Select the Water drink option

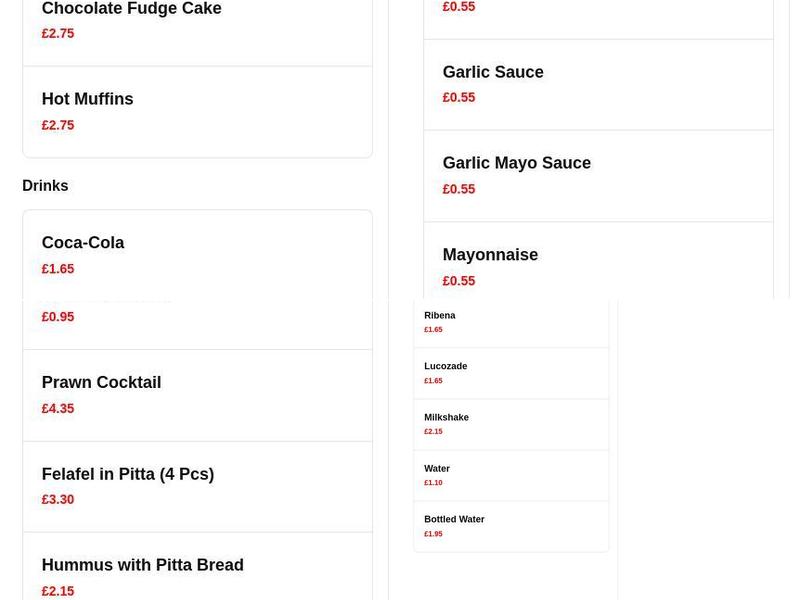click(x=436, y=468)
